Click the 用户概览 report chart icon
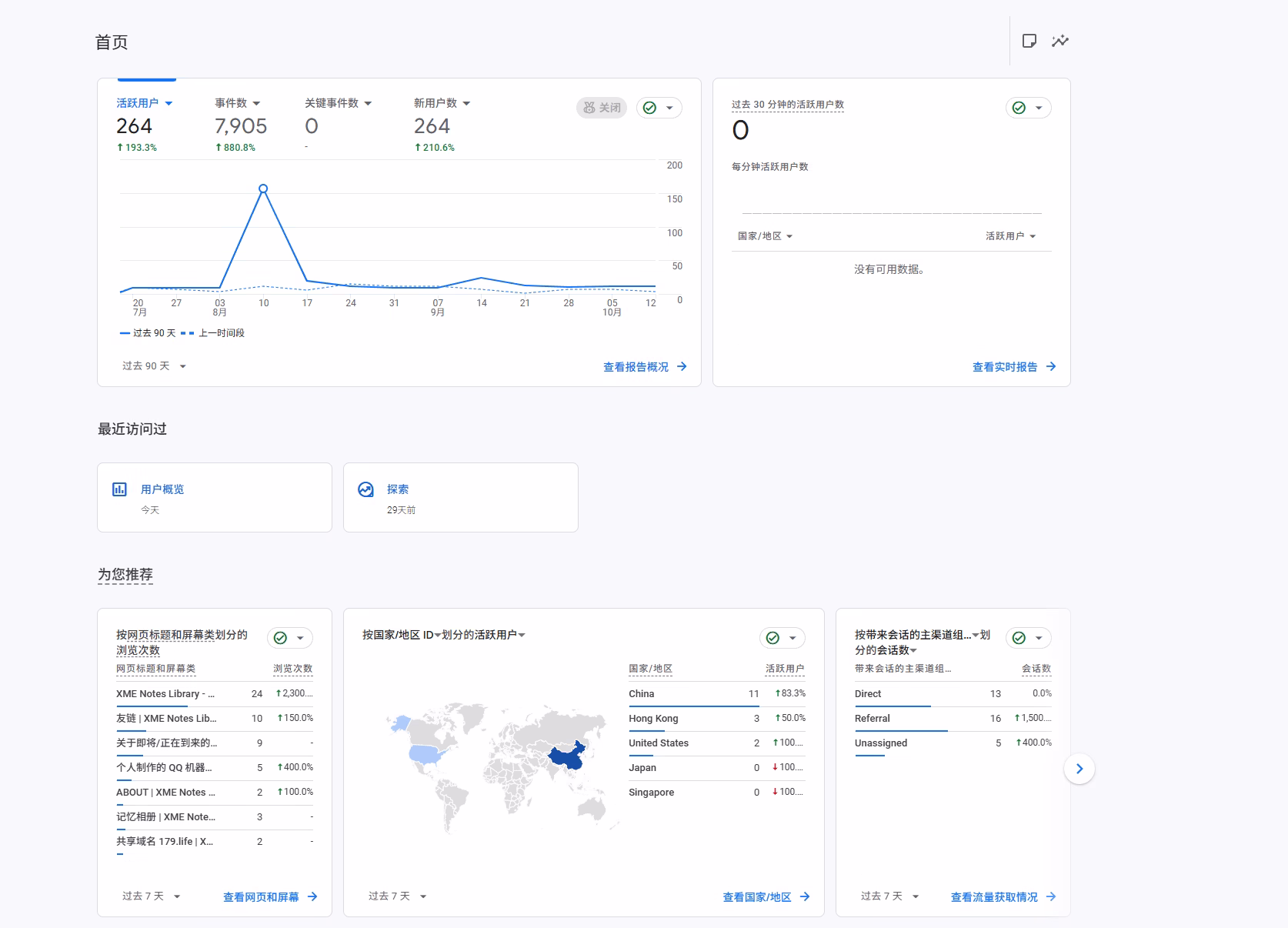The image size is (1288, 928). (x=120, y=489)
